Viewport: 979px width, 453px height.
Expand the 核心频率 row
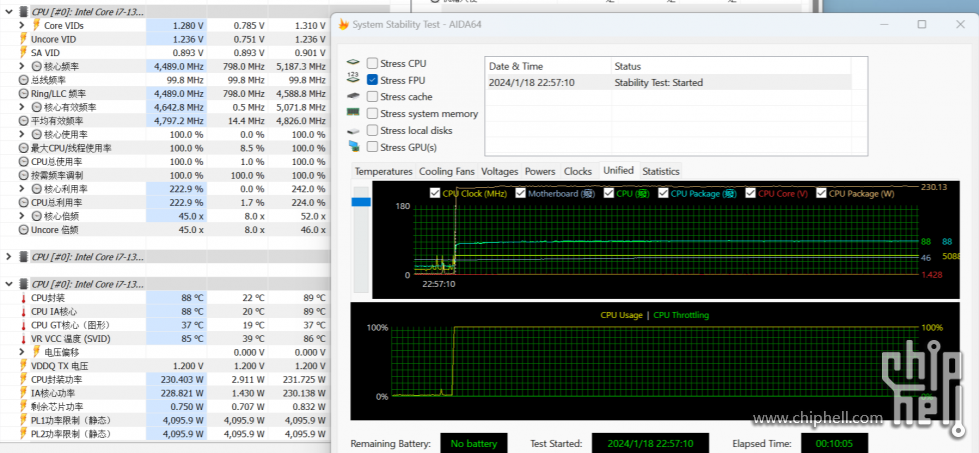coord(22,66)
